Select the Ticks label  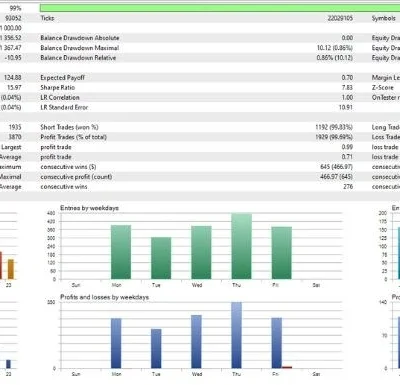click(47, 18)
